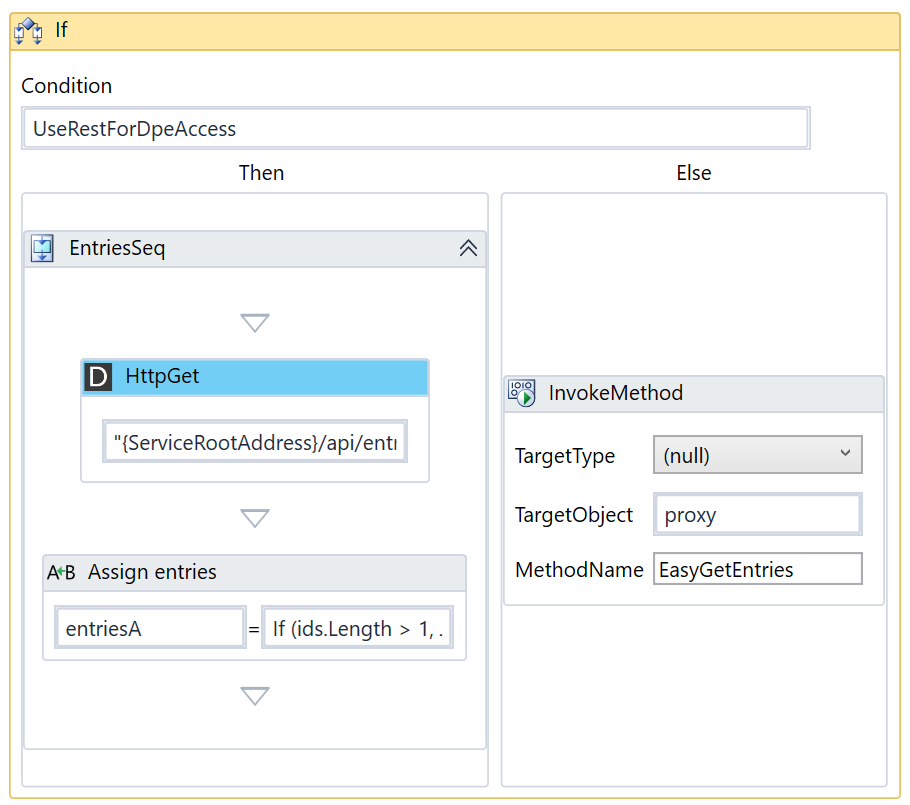This screenshot has width=910, height=805.
Task: Open the TargetType dropdown
Action: [757, 455]
